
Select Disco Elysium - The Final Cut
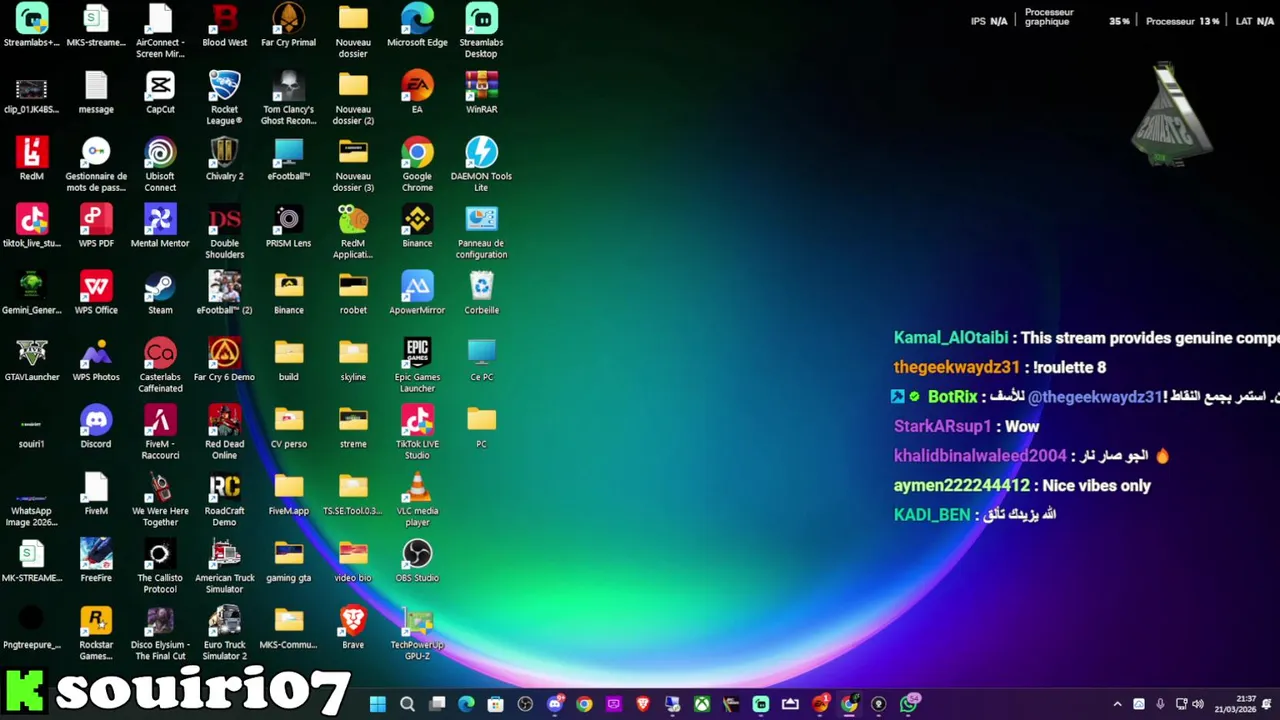point(160,633)
